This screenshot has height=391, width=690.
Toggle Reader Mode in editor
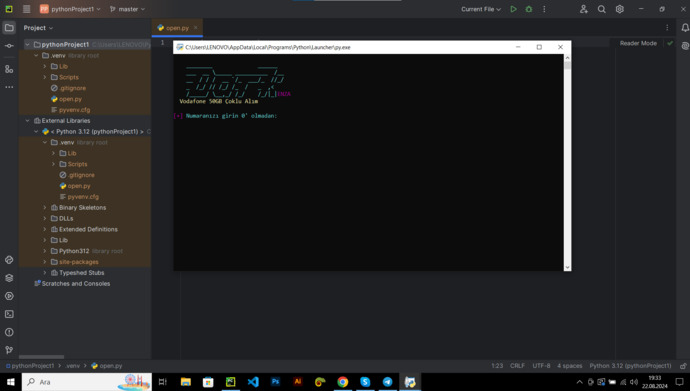point(638,43)
